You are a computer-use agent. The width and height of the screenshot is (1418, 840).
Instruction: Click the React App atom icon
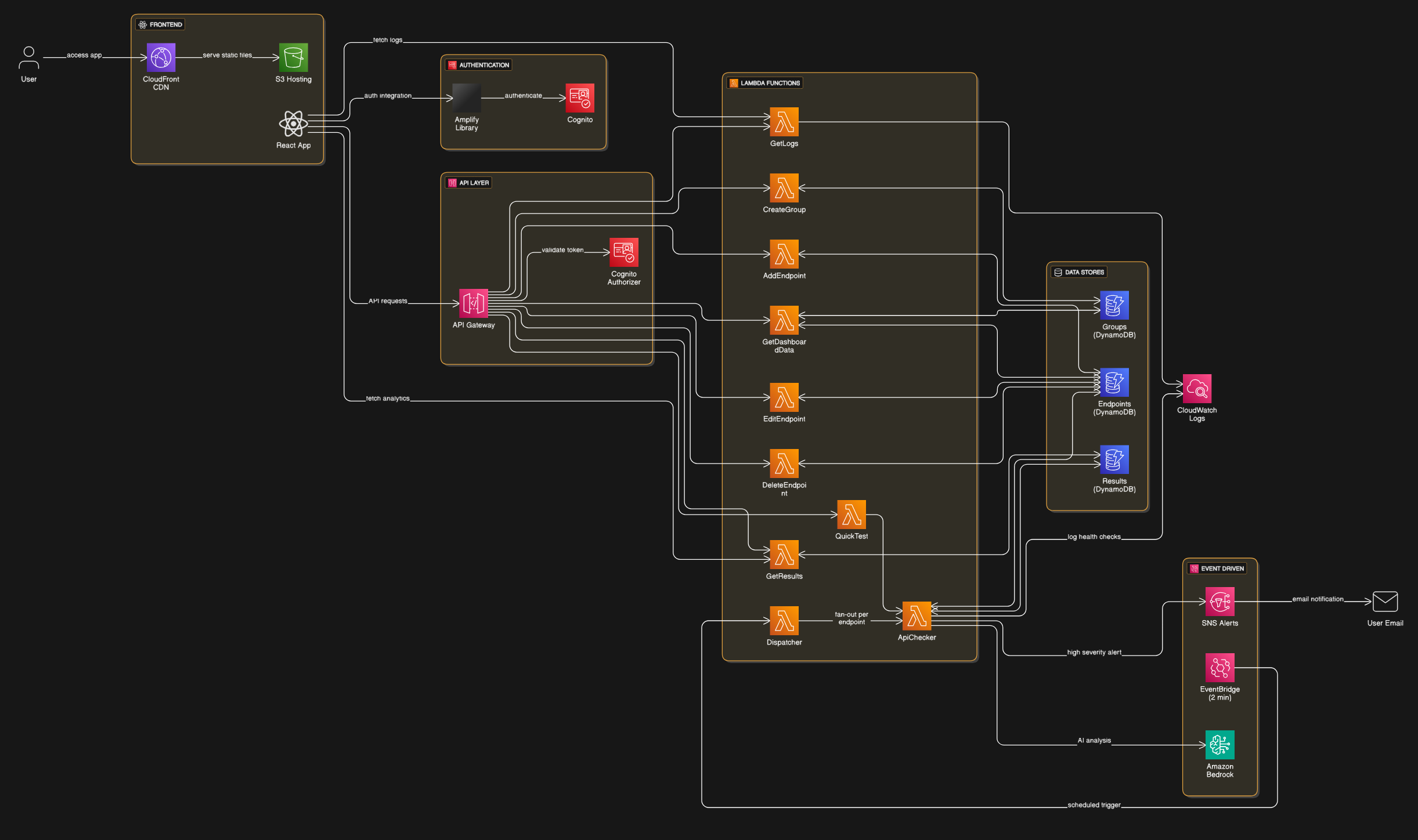pos(293,124)
